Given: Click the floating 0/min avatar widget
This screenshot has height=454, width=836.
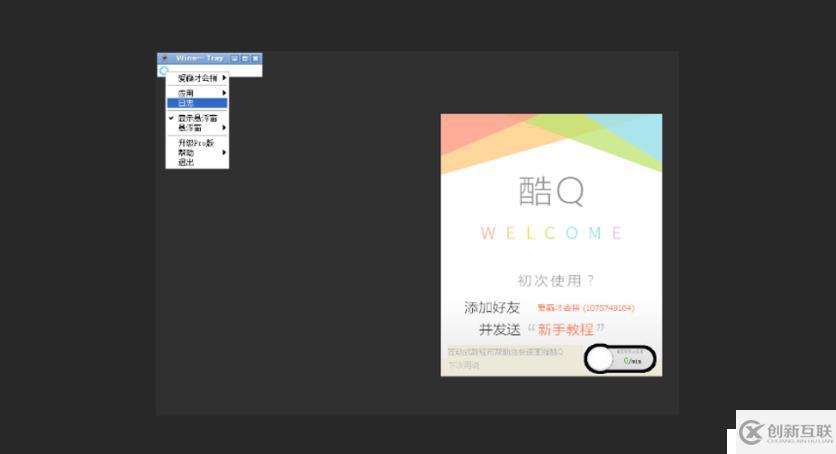Looking at the screenshot, I should (x=620, y=359).
